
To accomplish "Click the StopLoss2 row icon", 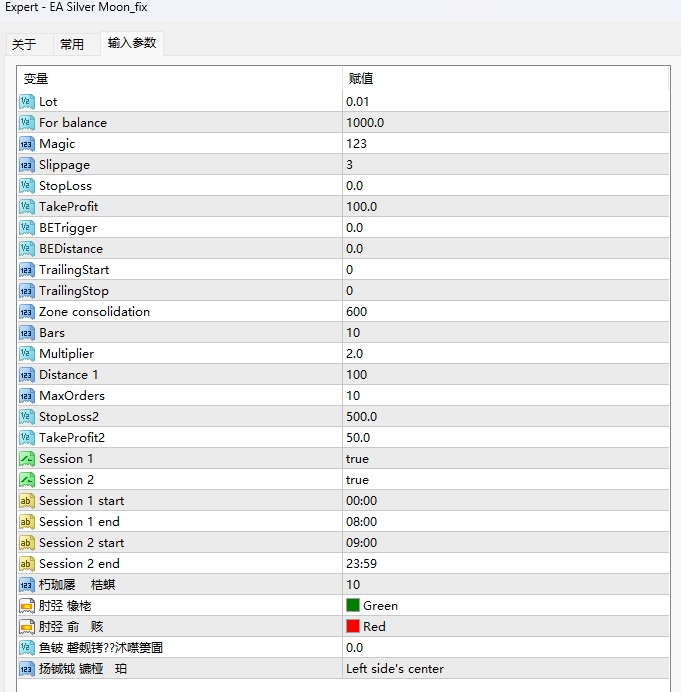I will pos(26,417).
